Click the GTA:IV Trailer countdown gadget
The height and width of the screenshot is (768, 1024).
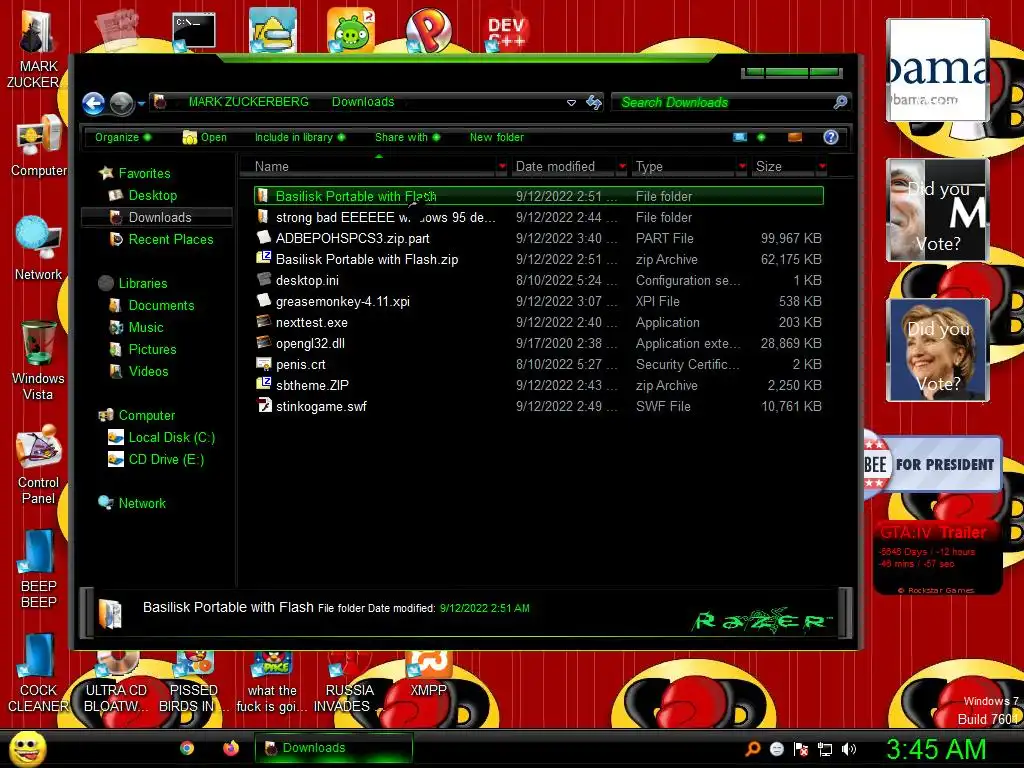pos(937,558)
